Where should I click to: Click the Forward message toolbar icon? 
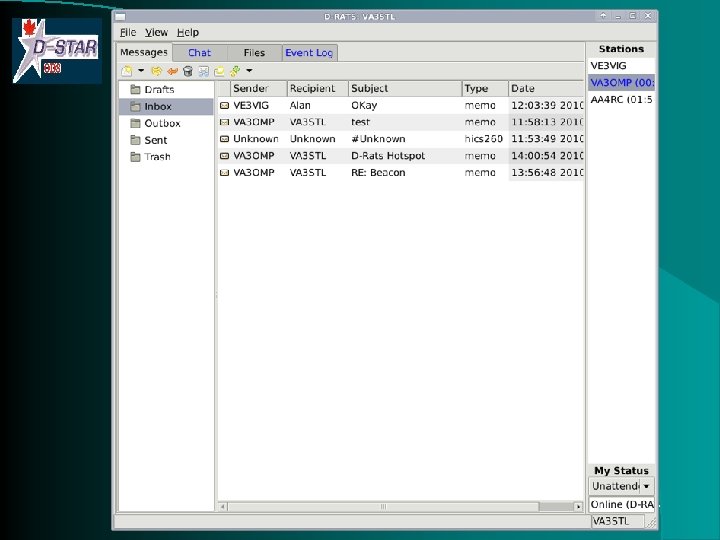tap(157, 71)
